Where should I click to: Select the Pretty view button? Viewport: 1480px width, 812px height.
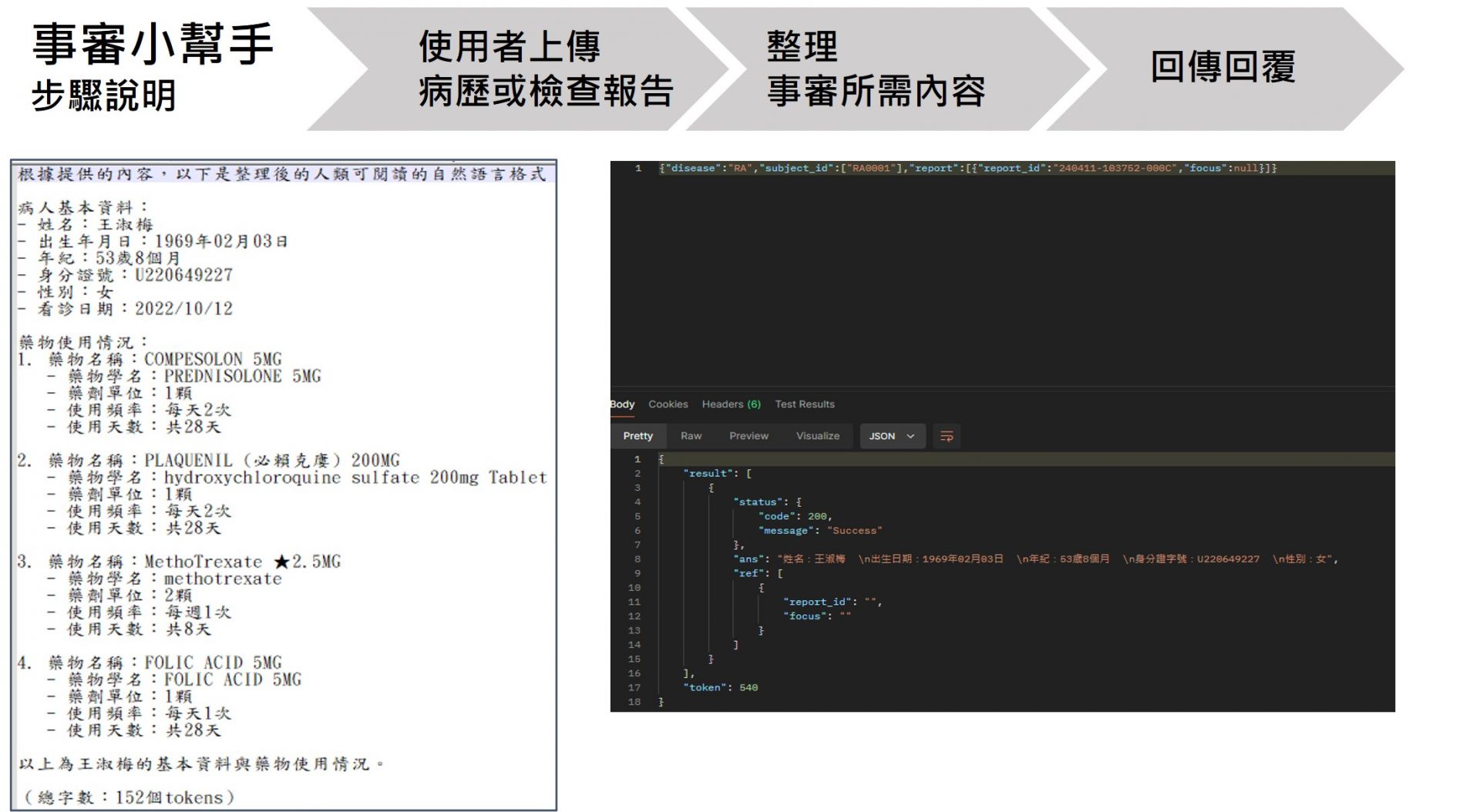637,436
